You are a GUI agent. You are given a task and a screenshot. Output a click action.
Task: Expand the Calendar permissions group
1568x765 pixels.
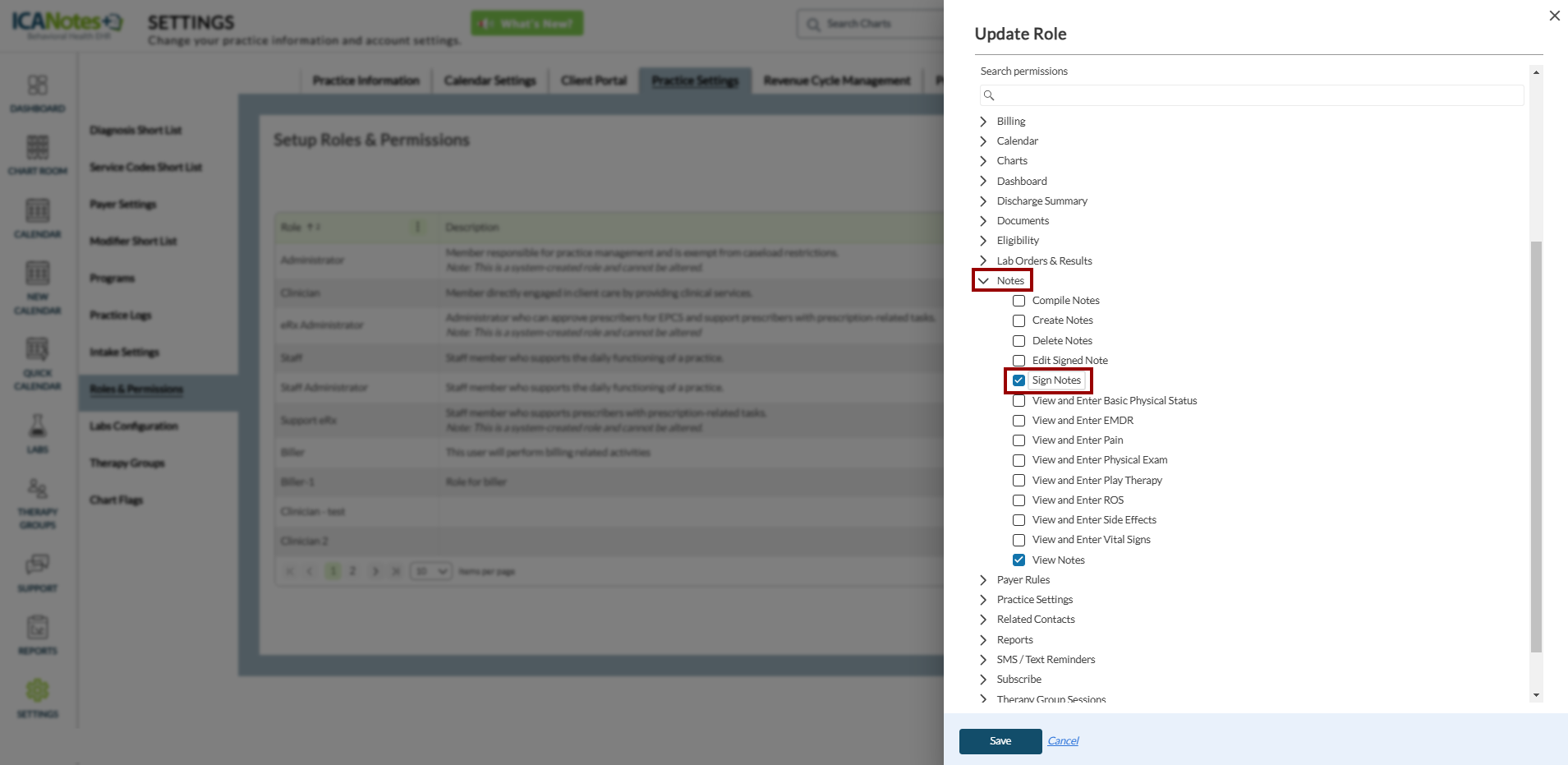click(x=983, y=141)
